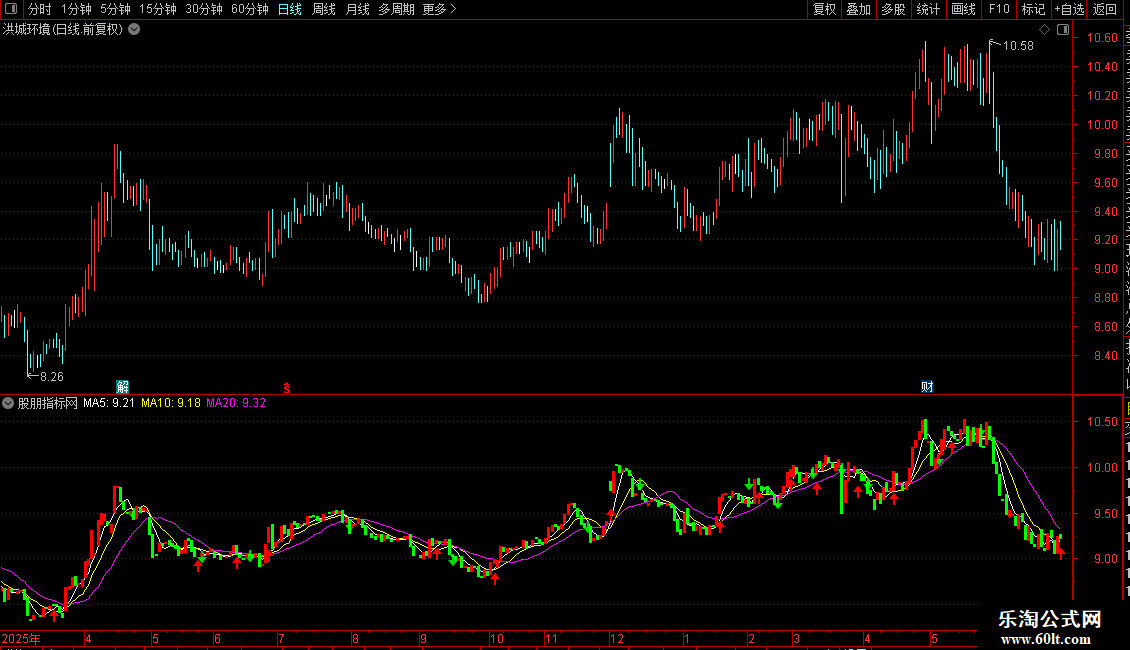Viewport: 1130px width, 650px height.
Task: Click the 洪城环境(日线.前复权) chart title
Action: click(63, 30)
